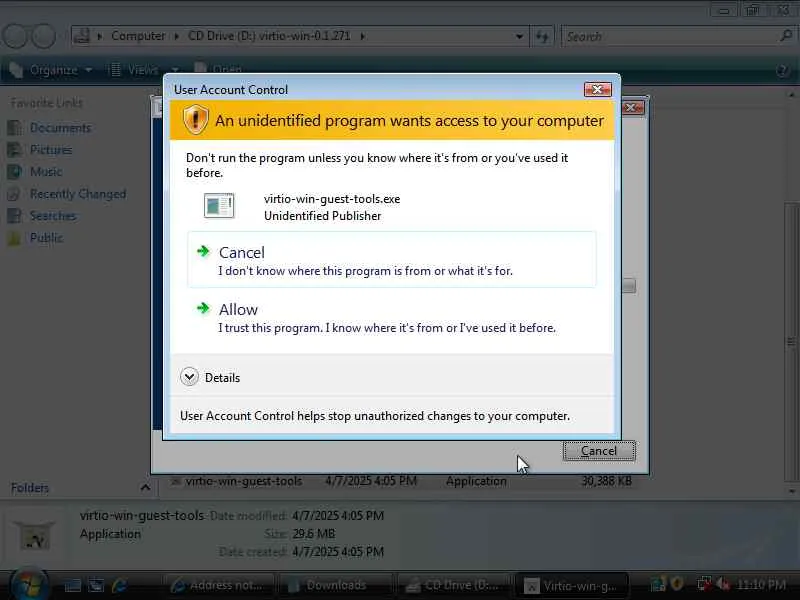Switch to the 'Address not...' taskbar window
The width and height of the screenshot is (800, 600).
pos(219,585)
